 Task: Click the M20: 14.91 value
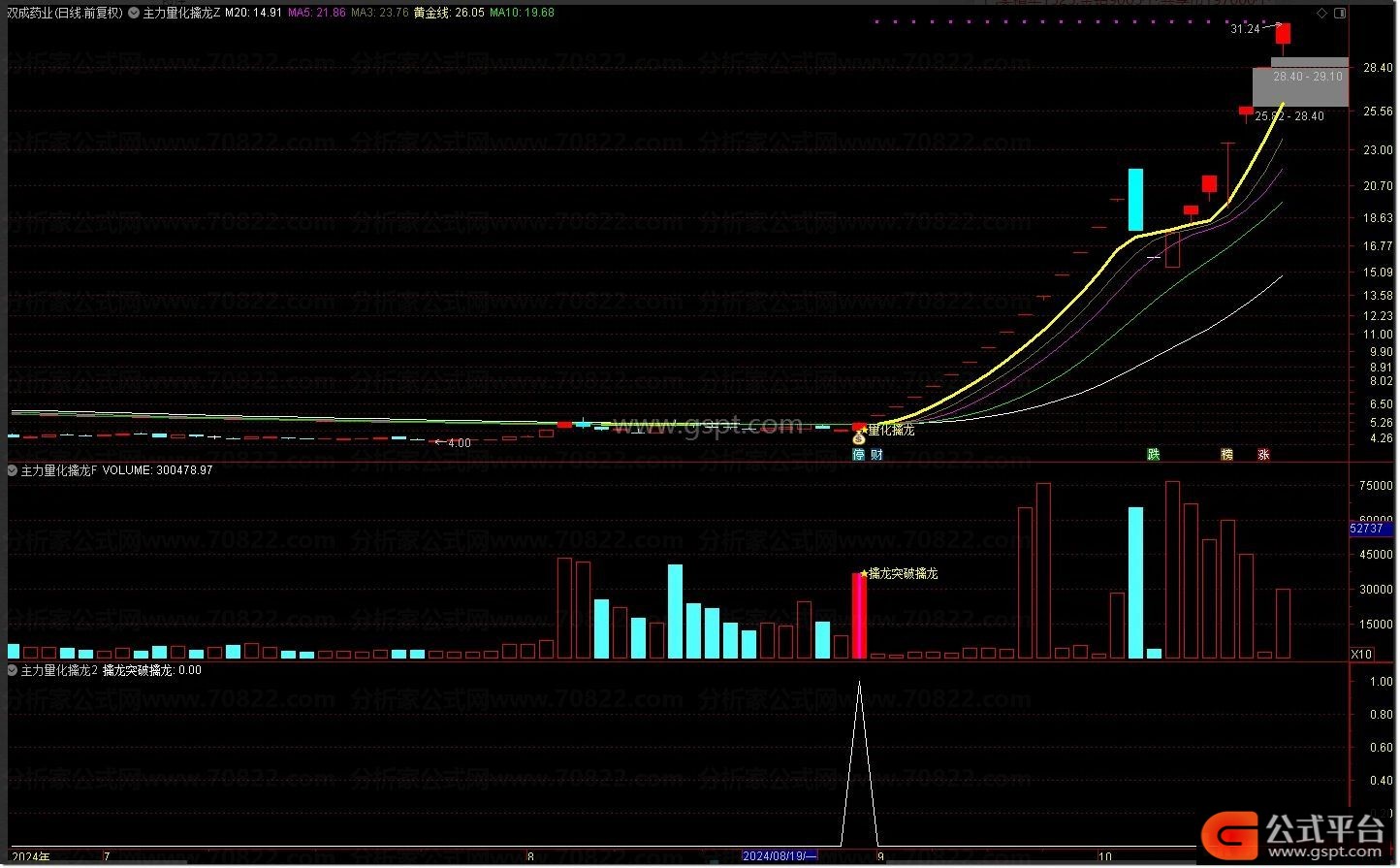pyautogui.click(x=254, y=13)
